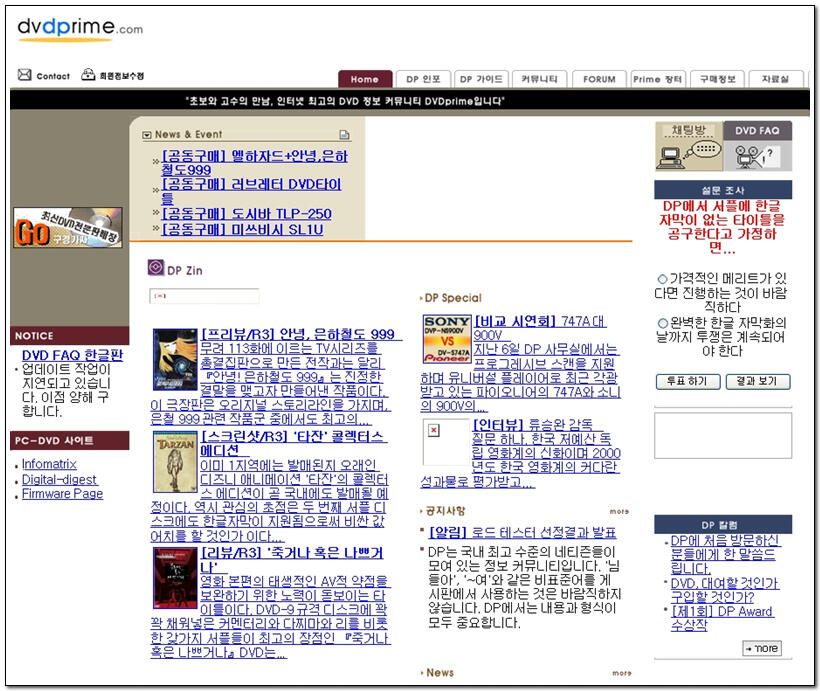Select the Home tab
The width and height of the screenshot is (820, 691).
[365, 79]
